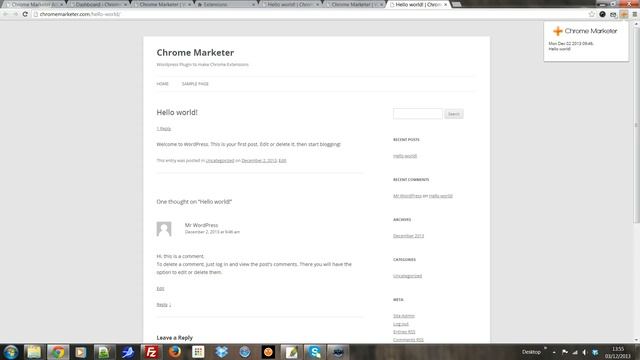Click the Mr WordPress comment author name
This screenshot has height=360, width=640.
pyautogui.click(x=201, y=225)
